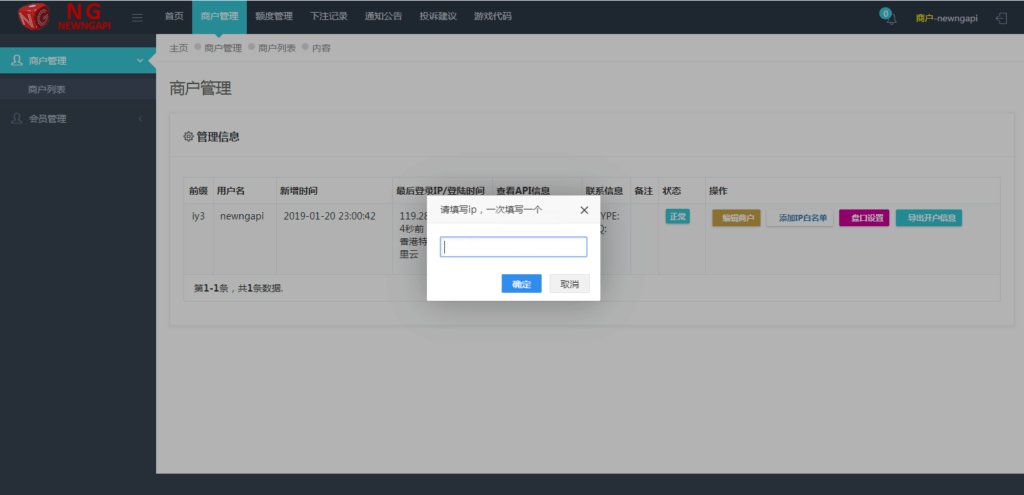Click the 编辑商户 button
The height and width of the screenshot is (495, 1024).
pos(736,218)
